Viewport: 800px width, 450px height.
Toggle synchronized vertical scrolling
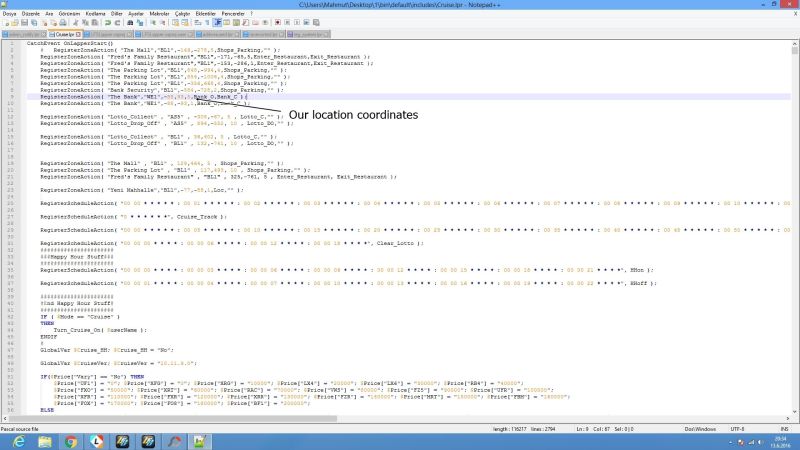click(176, 22)
